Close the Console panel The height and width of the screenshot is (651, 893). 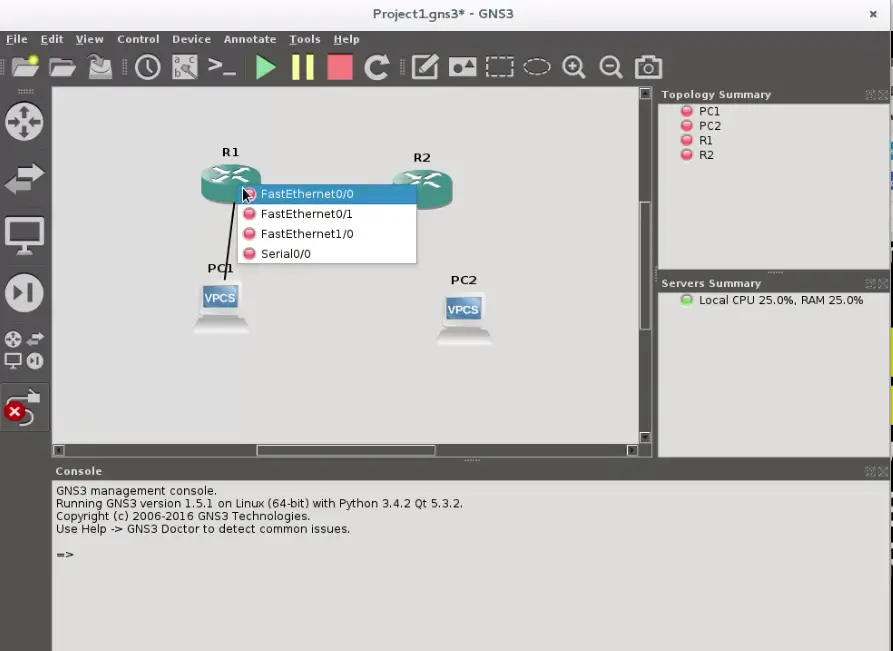pyautogui.click(x=883, y=471)
